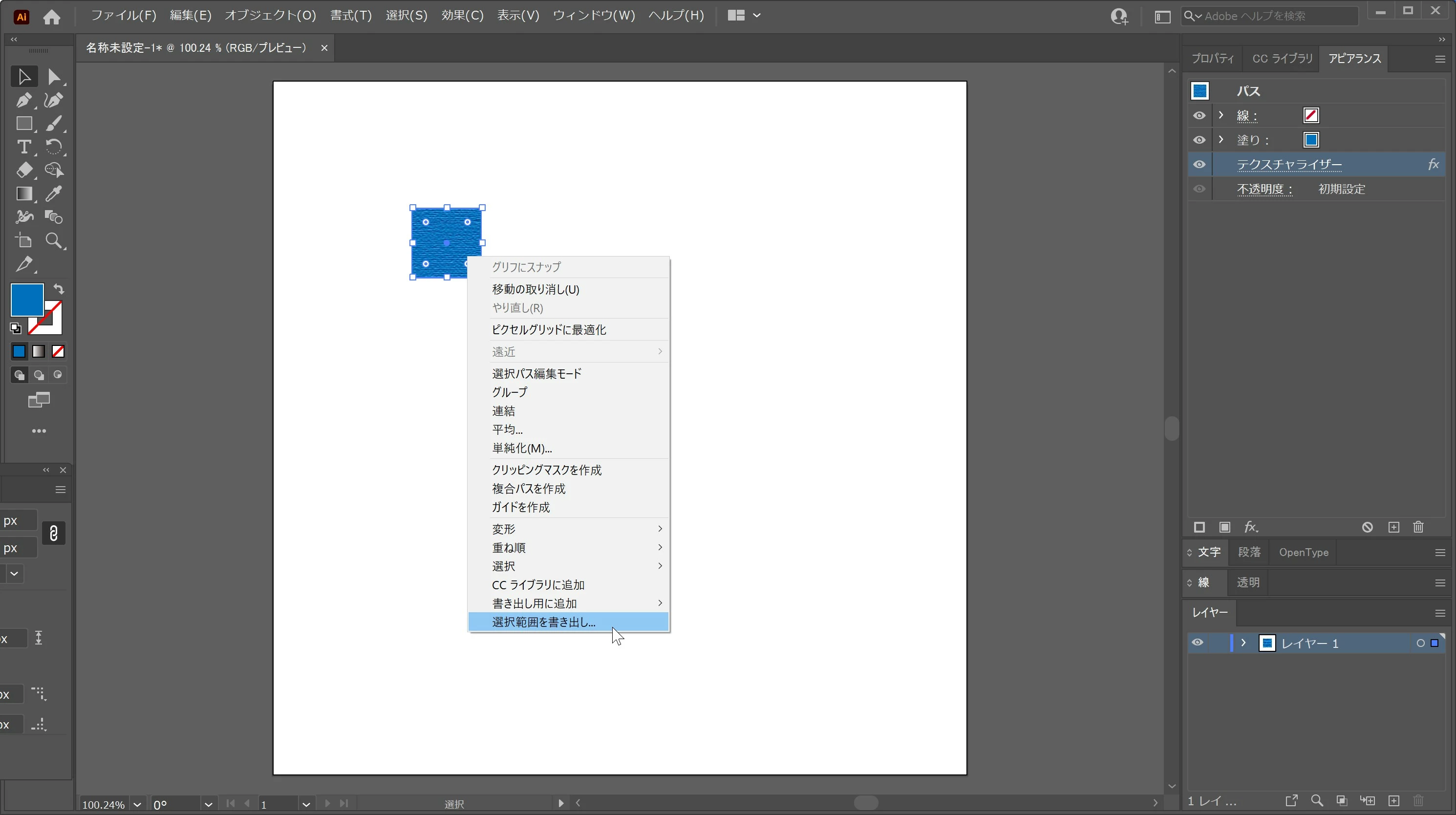The width and height of the screenshot is (1456, 815).
Task: Expand レイヤー 1 layer contents
Action: pyautogui.click(x=1243, y=643)
